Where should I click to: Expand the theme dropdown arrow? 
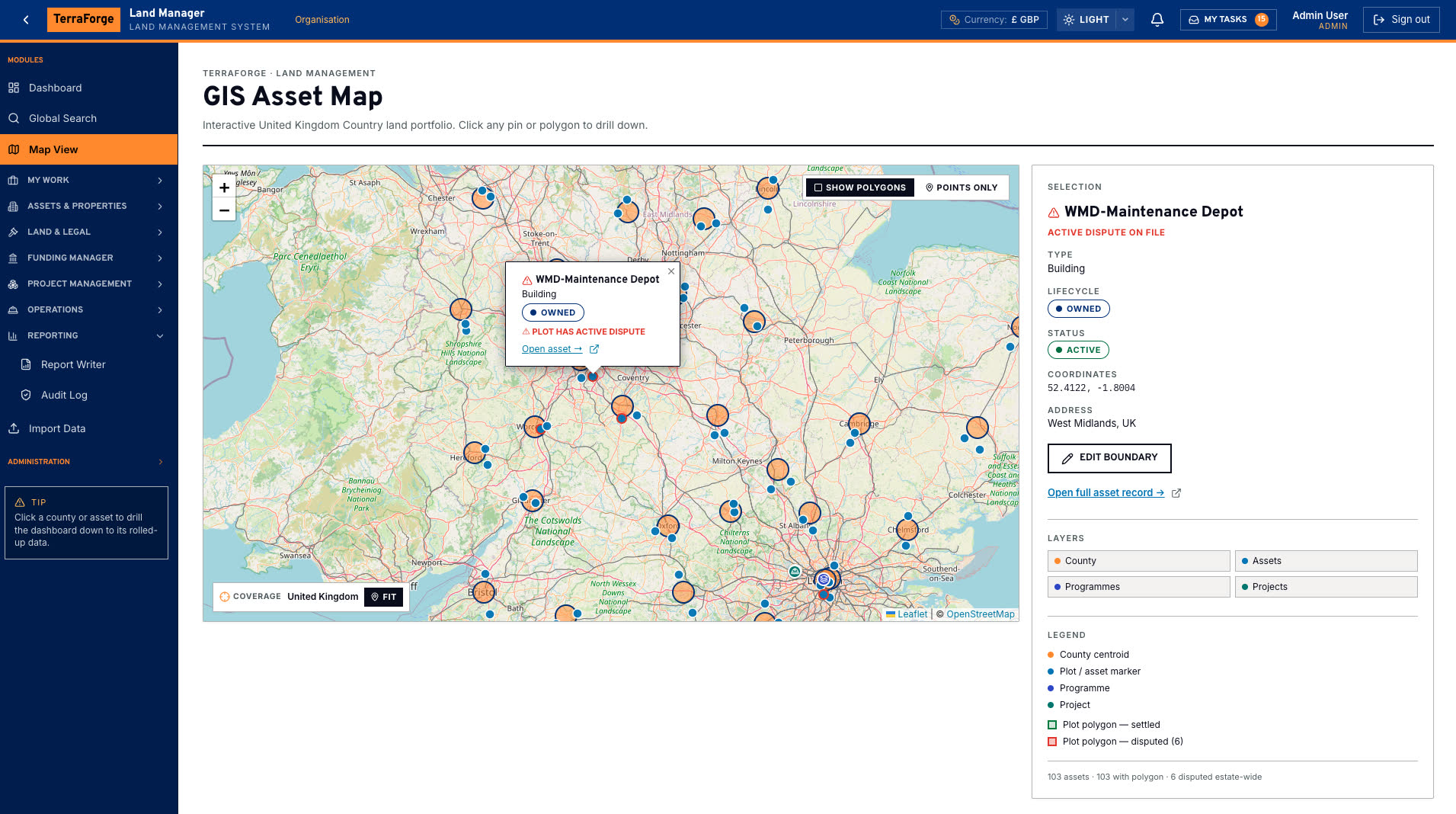coord(1125,20)
